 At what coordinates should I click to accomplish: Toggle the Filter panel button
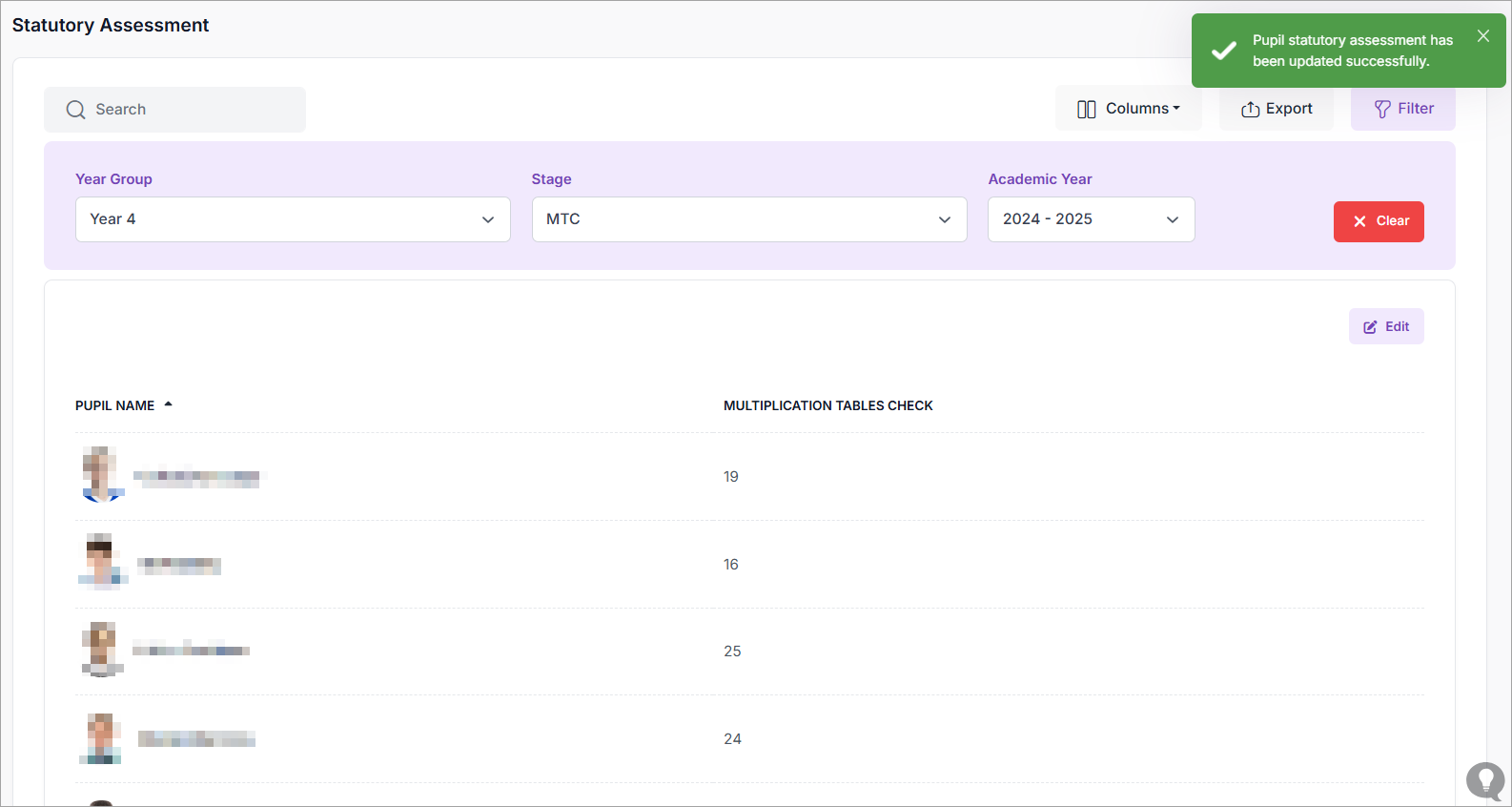pyautogui.click(x=1402, y=109)
